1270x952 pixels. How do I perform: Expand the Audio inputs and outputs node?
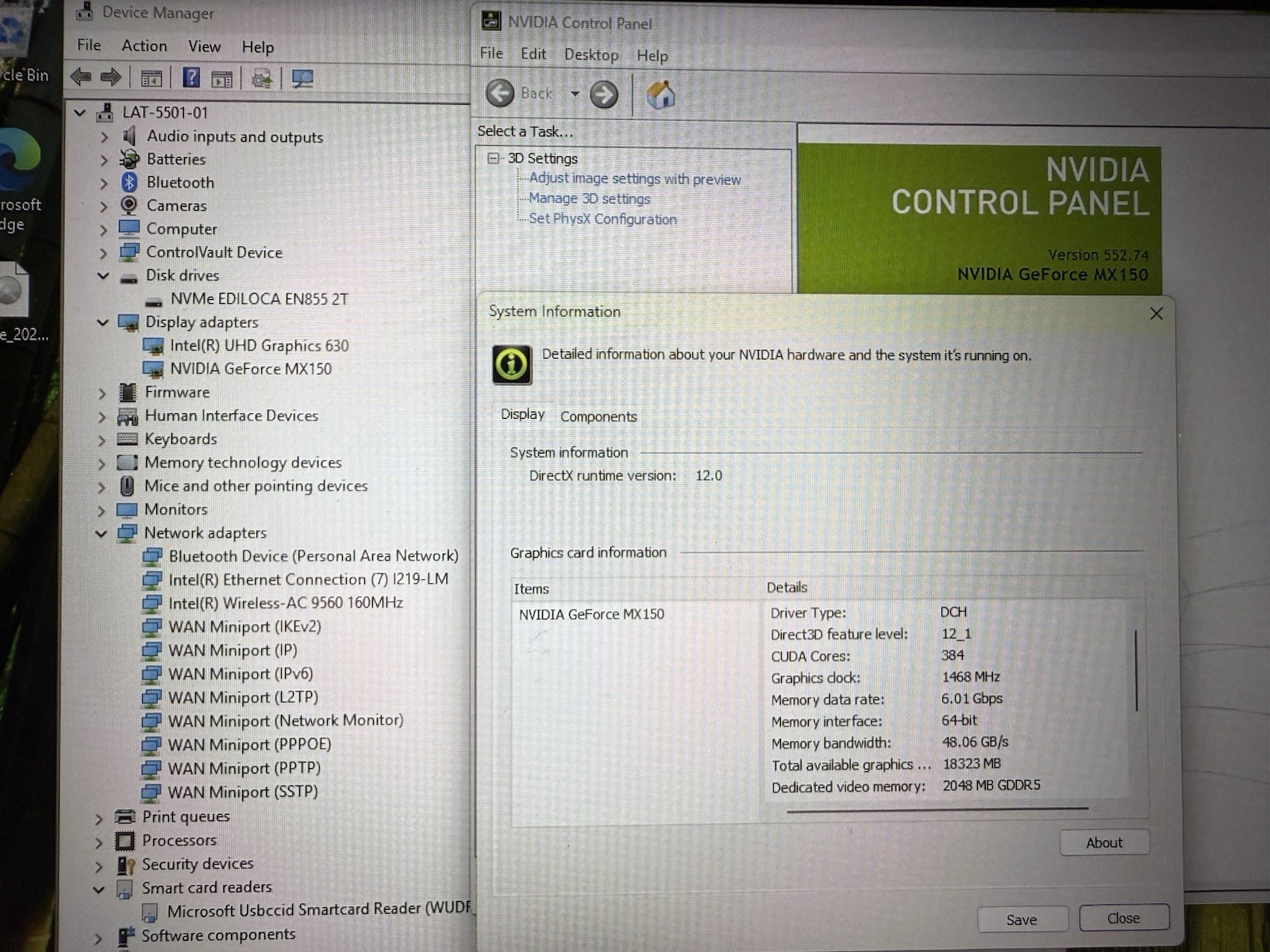pos(104,137)
